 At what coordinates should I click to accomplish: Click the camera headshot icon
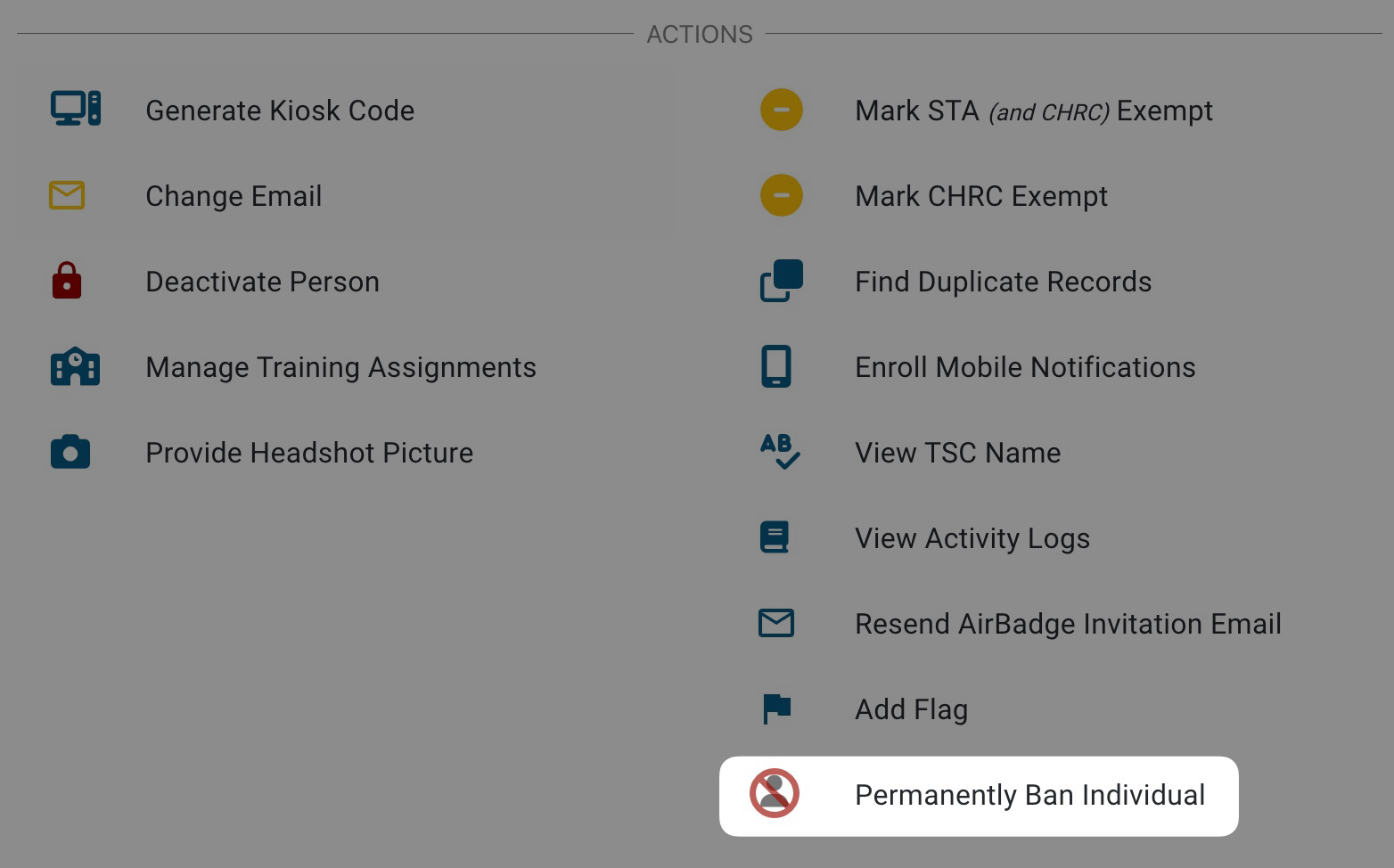pyautogui.click(x=70, y=452)
